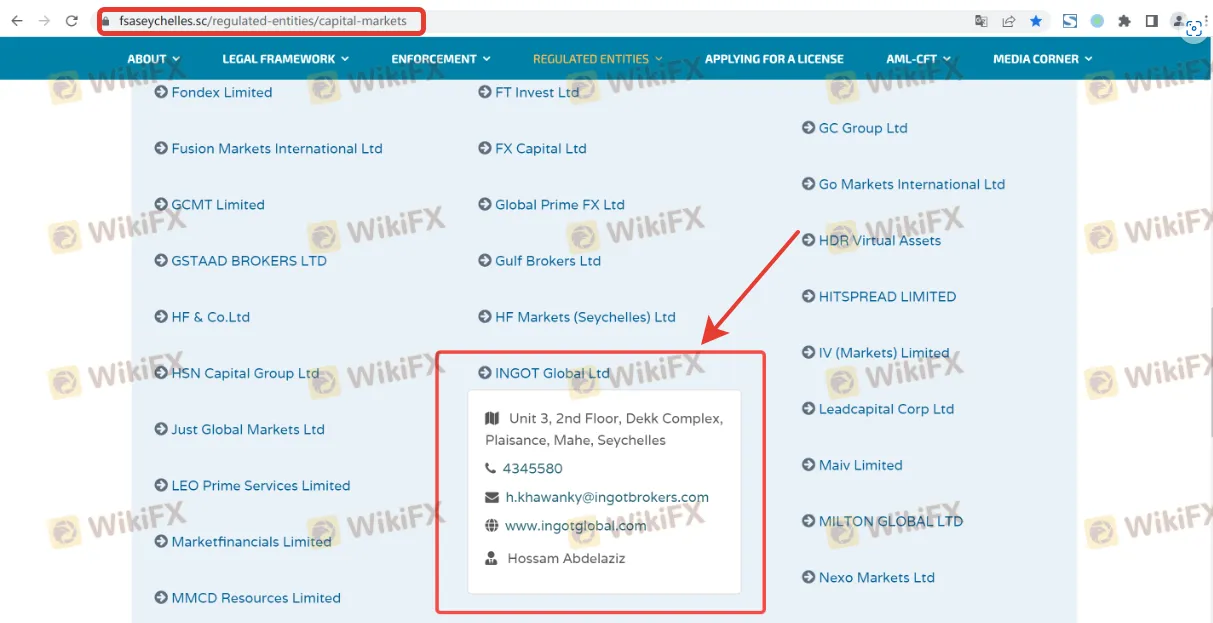Viewport: 1213px width, 623px height.
Task: Toggle the blue bookmark star
Action: (1036, 21)
